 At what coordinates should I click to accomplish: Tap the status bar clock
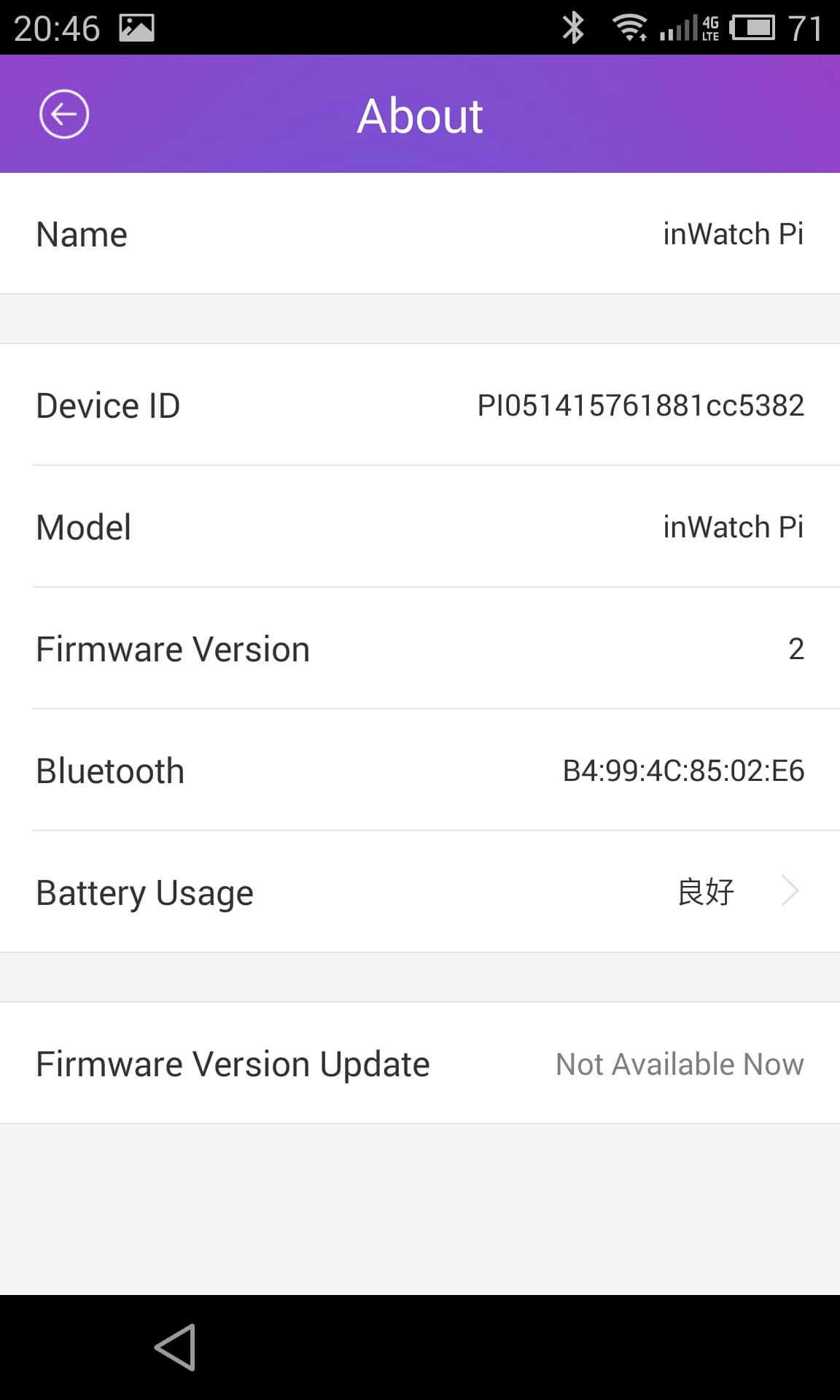[x=57, y=28]
